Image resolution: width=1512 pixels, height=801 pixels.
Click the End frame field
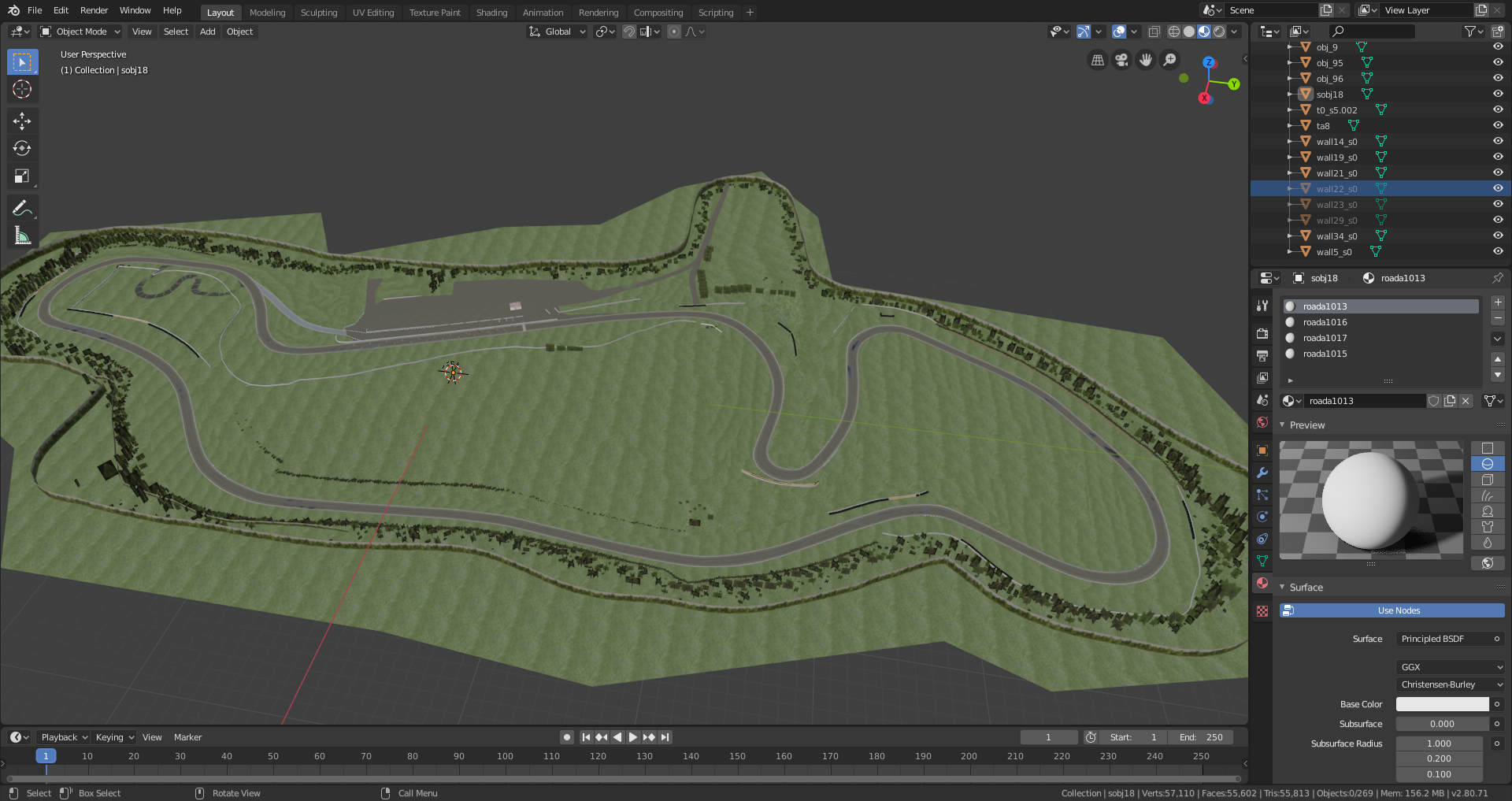click(1202, 737)
